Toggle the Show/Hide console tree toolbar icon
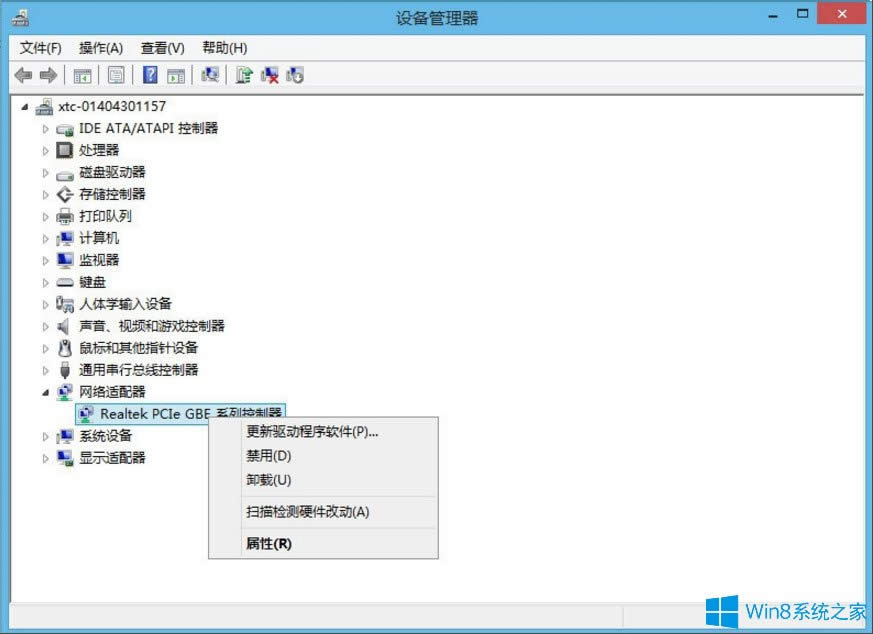Screen dimensions: 873x634 [x=84, y=75]
